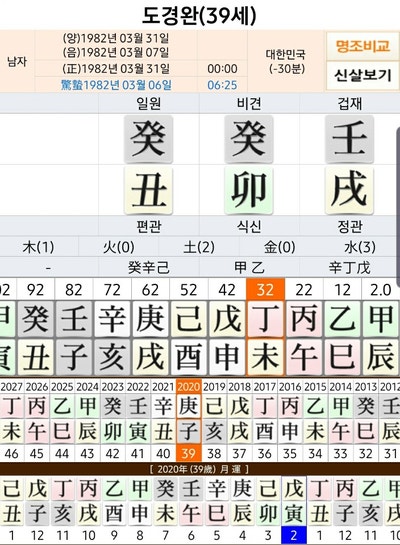
Task: Select year 2019 in yearly luck row
Action: click(x=214, y=387)
